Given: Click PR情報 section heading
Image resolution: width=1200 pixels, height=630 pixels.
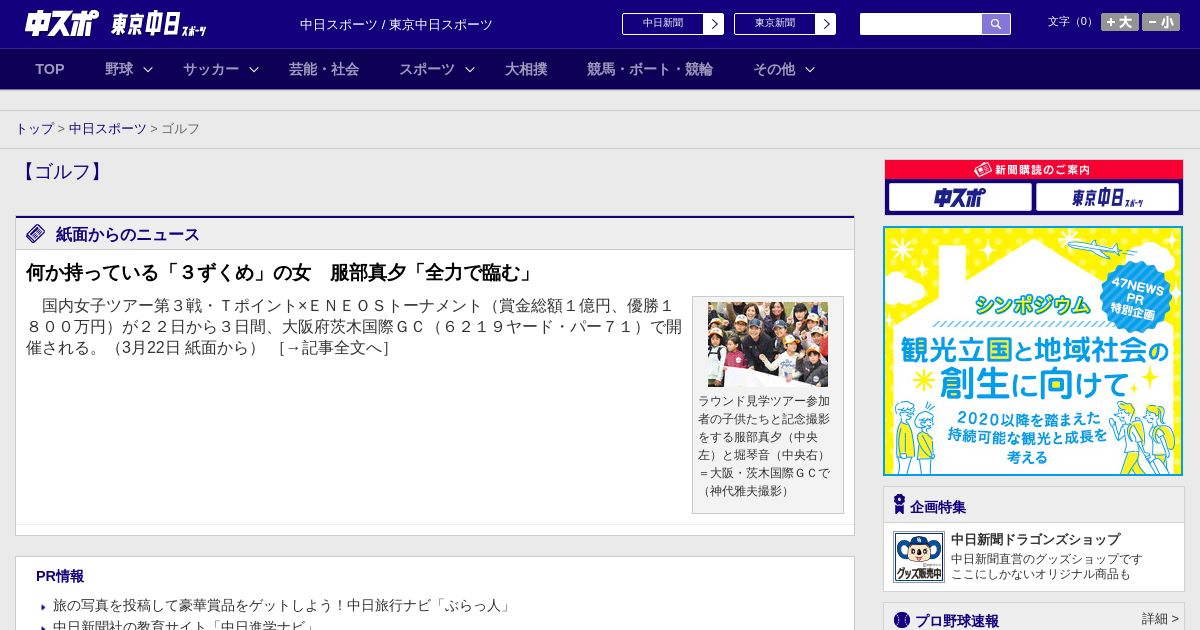Looking at the screenshot, I should [x=60, y=576].
